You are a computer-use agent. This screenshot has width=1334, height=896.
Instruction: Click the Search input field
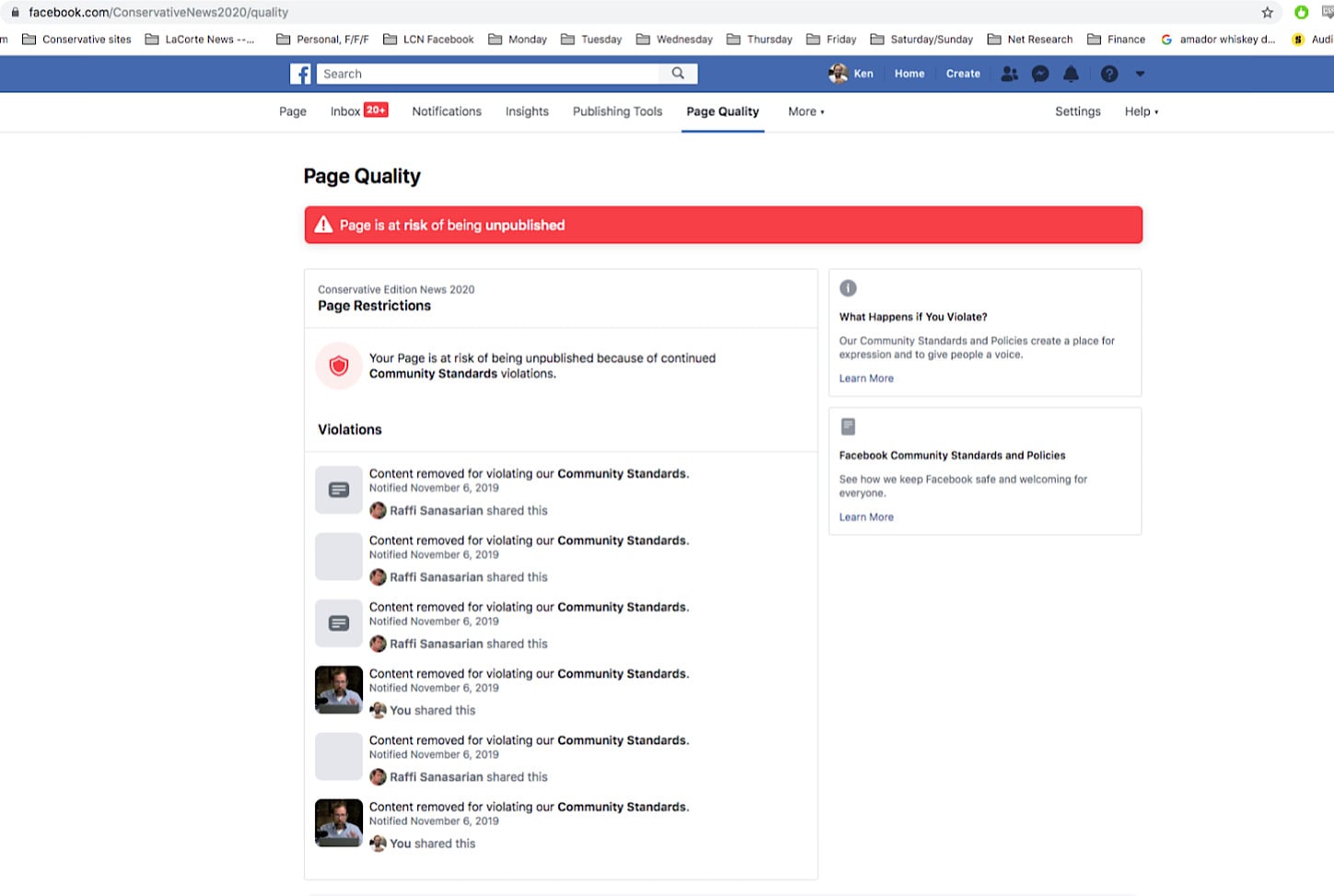coord(488,74)
